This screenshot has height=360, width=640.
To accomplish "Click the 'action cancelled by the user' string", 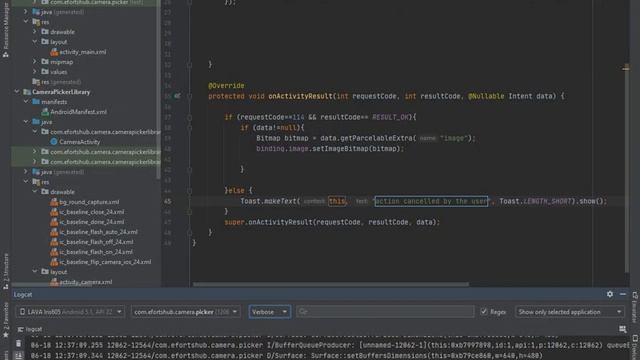I will (x=431, y=201).
